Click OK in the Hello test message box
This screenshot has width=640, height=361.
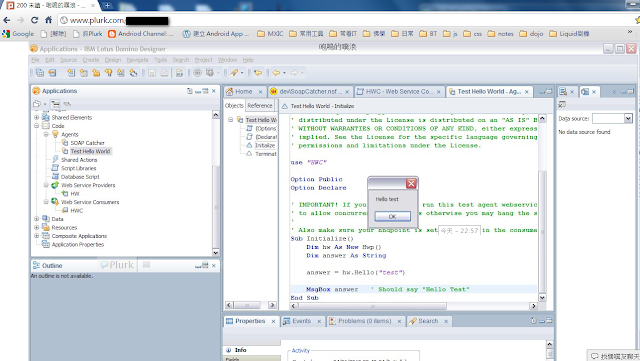pos(392,216)
